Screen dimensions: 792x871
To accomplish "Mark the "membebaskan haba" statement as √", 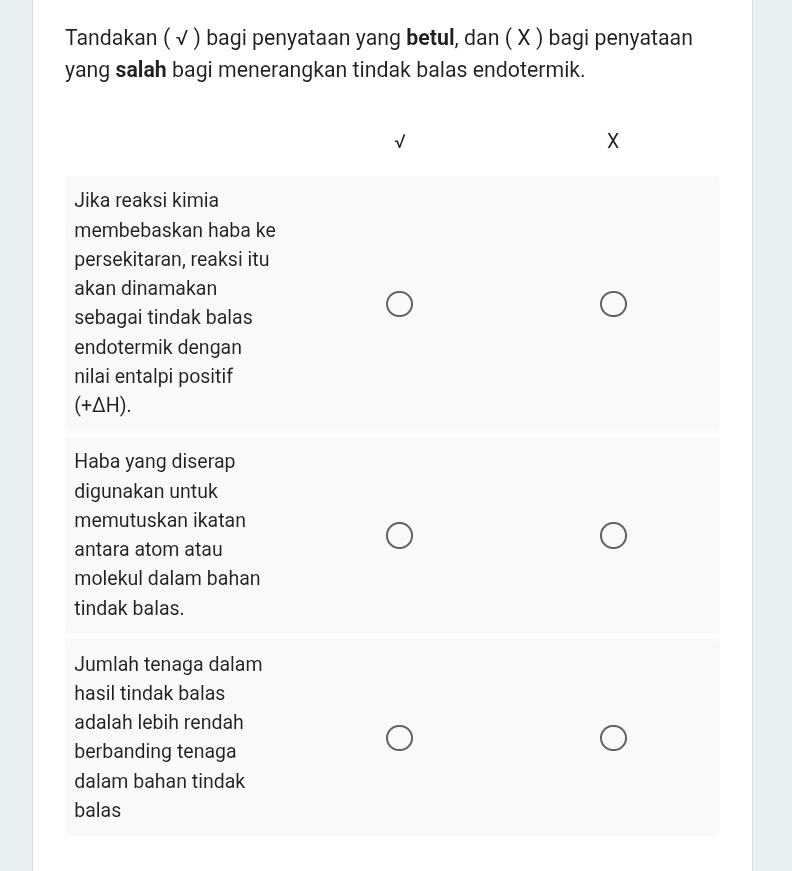I will pos(399,304).
